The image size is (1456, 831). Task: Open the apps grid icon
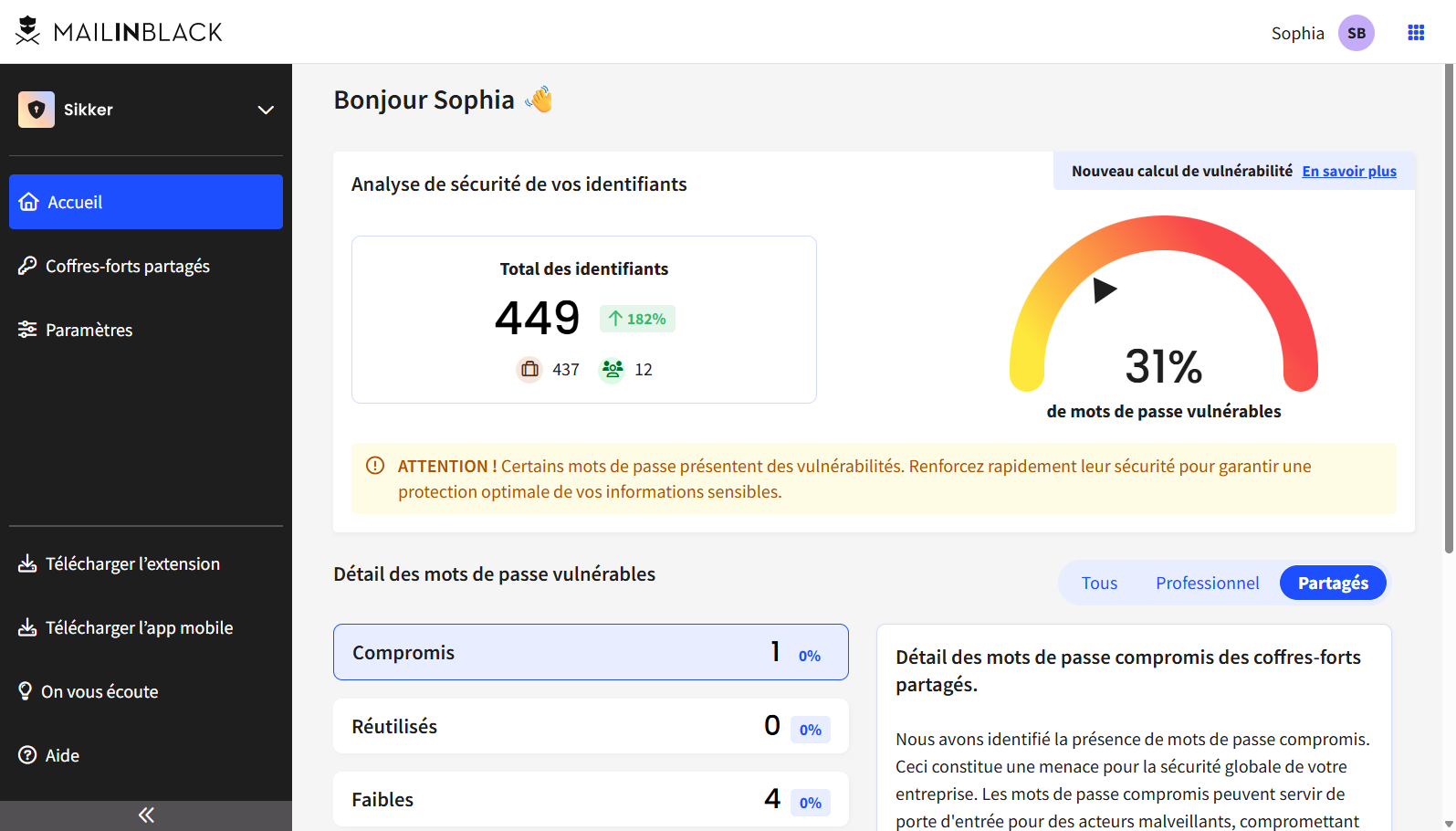coord(1416,33)
